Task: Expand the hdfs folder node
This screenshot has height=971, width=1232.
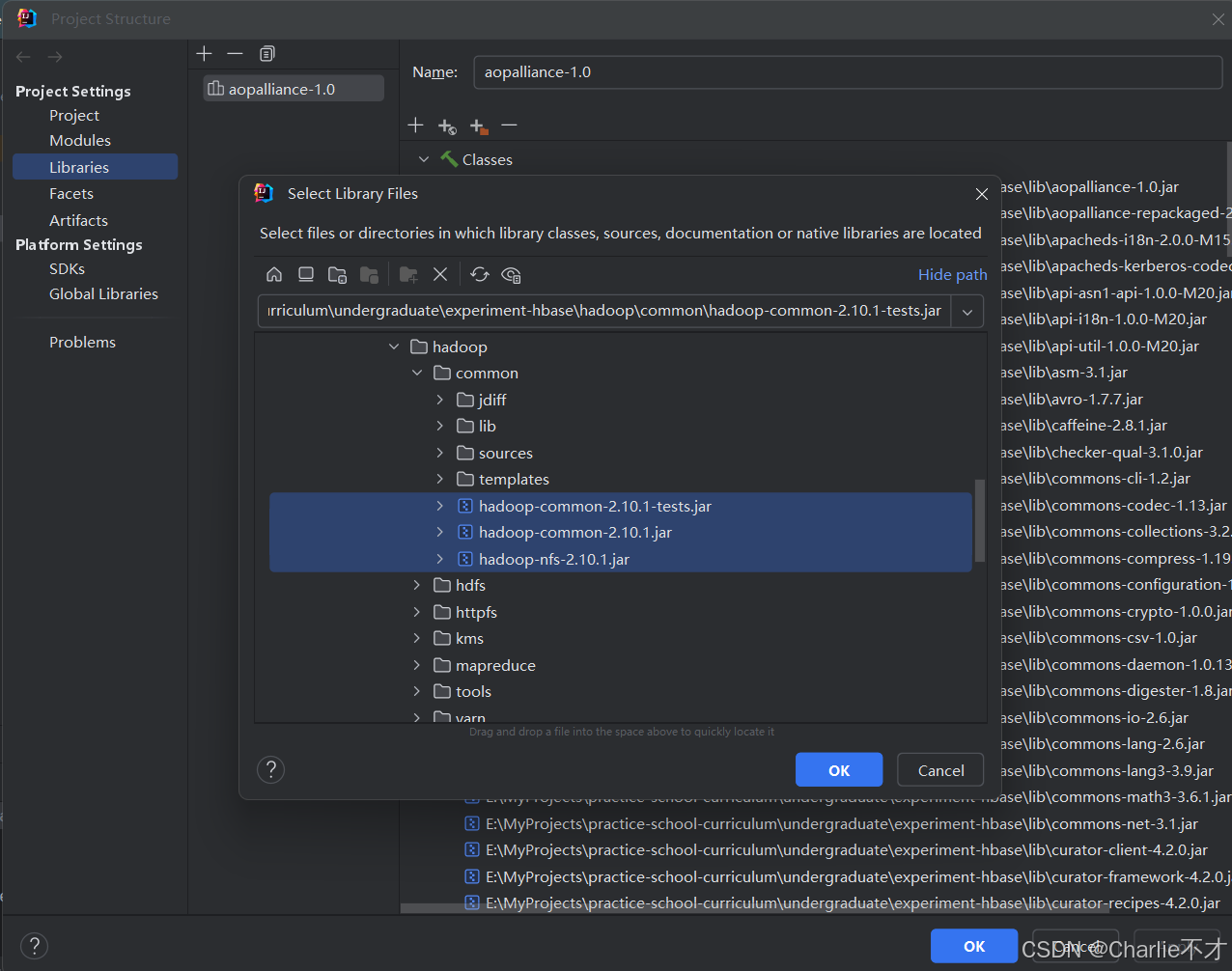Action: pos(417,586)
